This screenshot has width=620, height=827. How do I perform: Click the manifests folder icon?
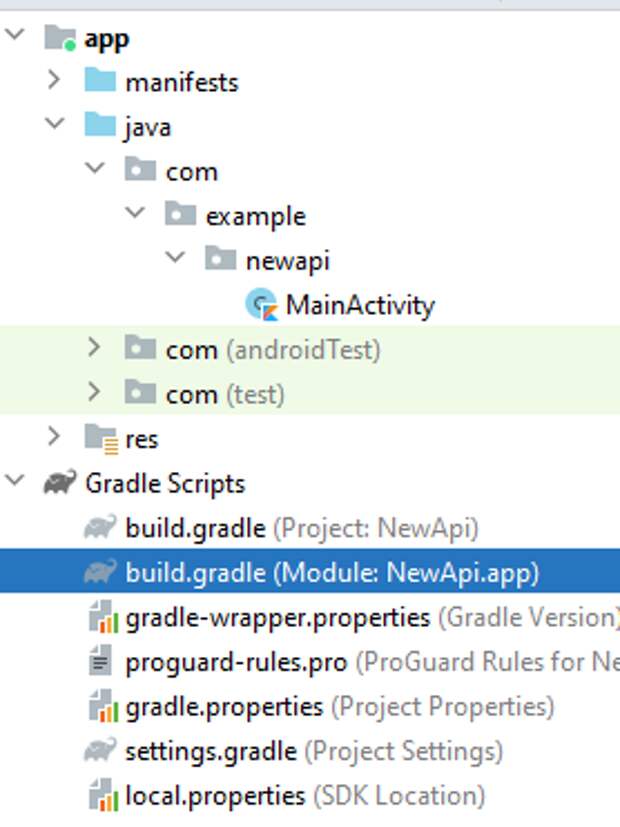pyautogui.click(x=100, y=81)
